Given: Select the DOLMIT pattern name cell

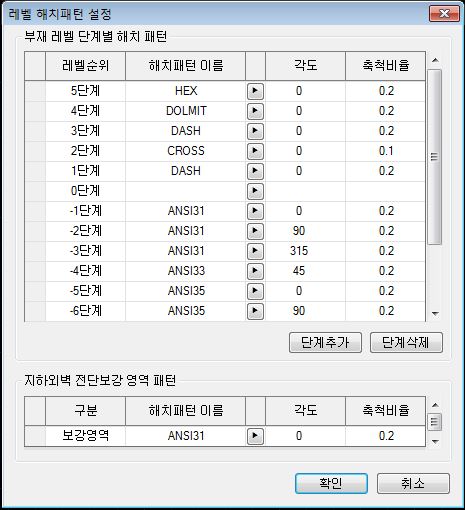Looking at the screenshot, I should 185,111.
